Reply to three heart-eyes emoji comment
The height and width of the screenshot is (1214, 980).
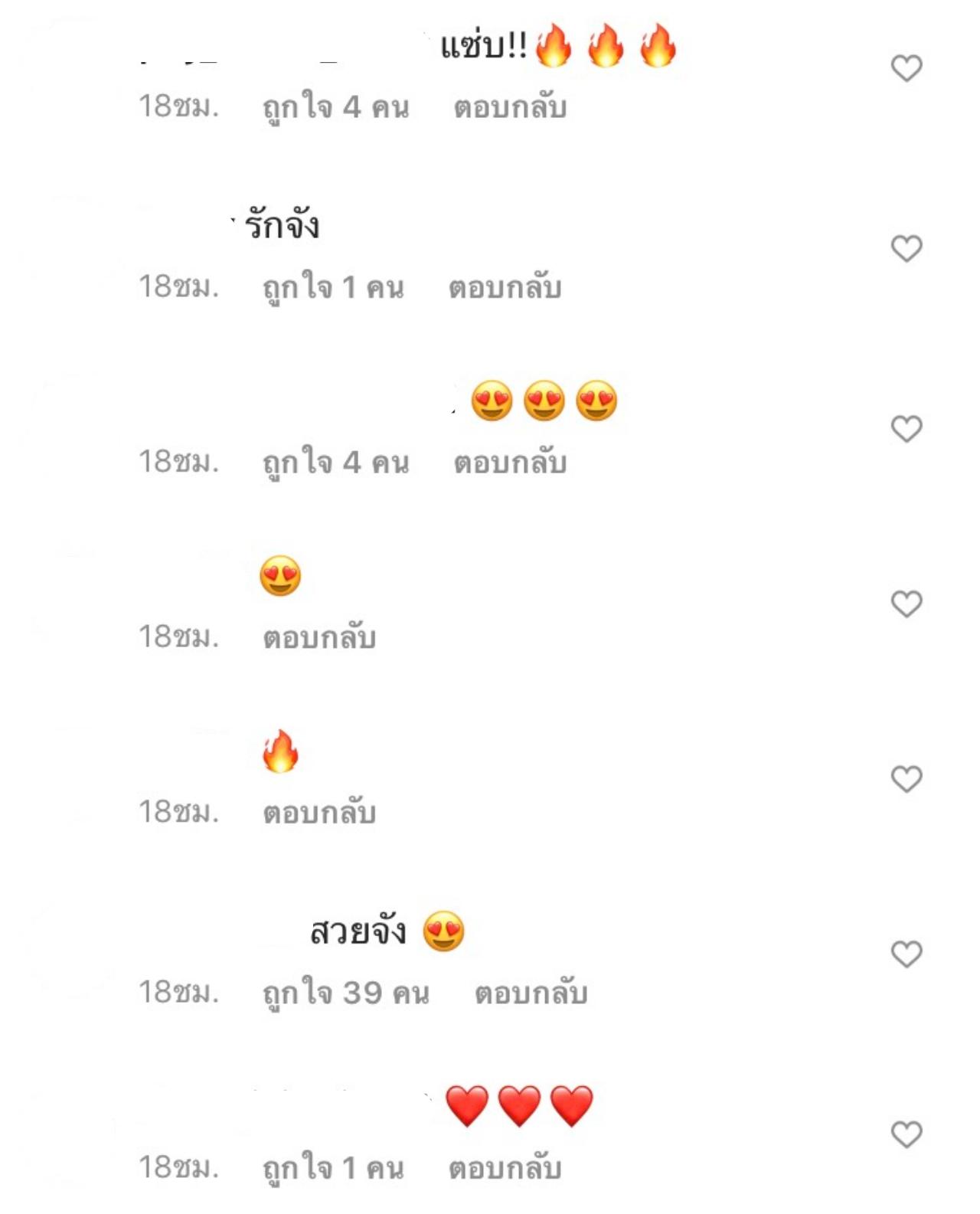pyautogui.click(x=510, y=463)
